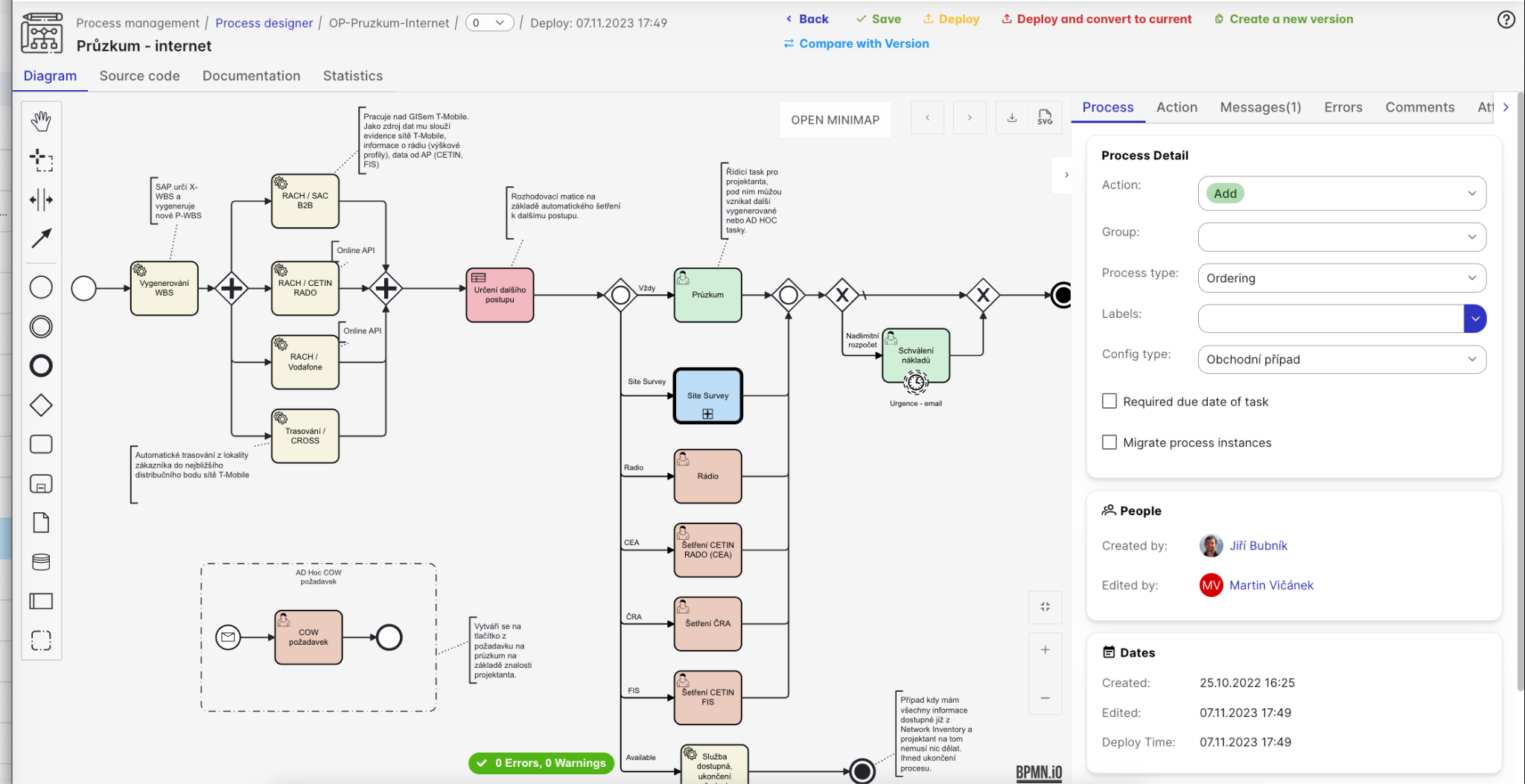Open the Process type dropdown
Viewport: 1525px width, 784px height.
click(x=1341, y=278)
